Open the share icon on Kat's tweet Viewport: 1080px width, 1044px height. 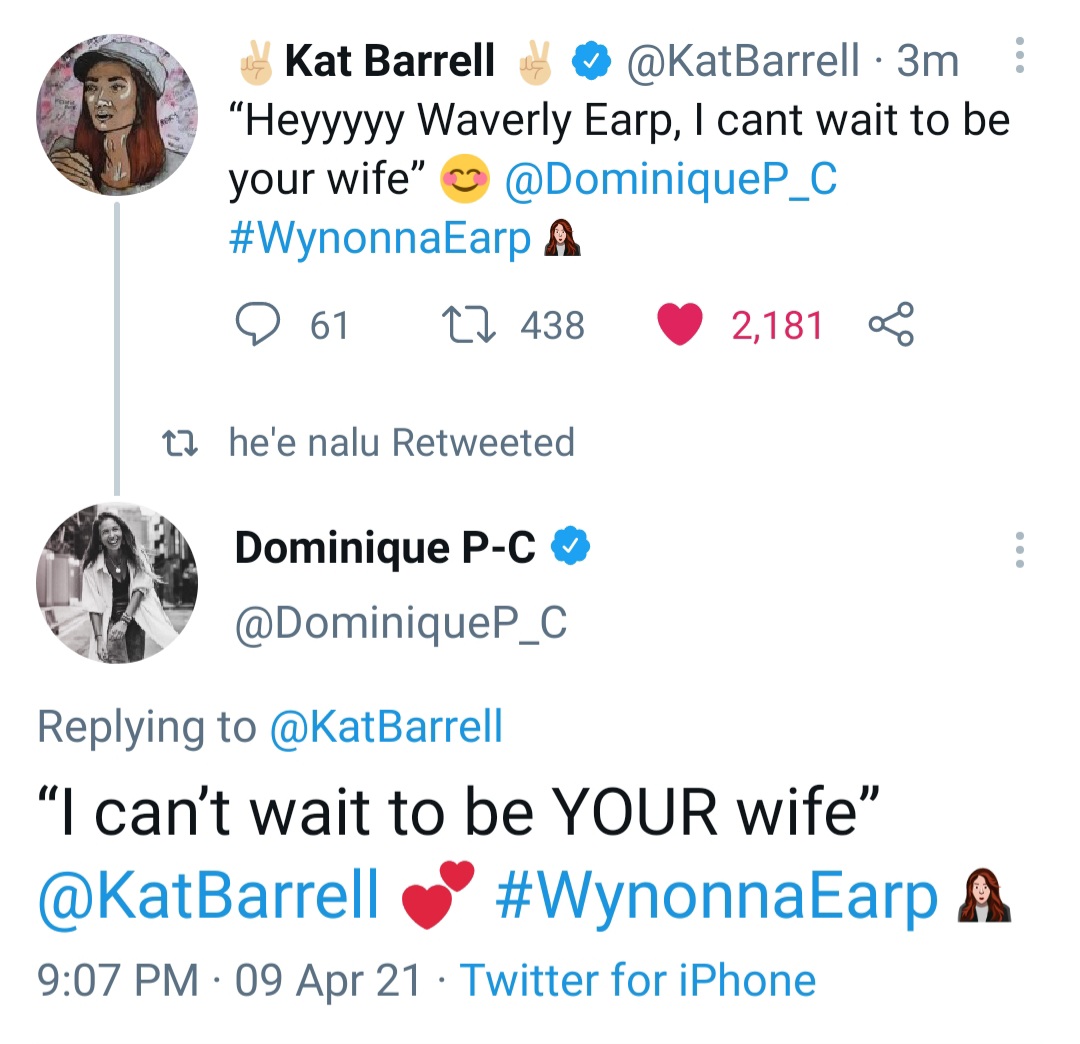[x=891, y=324]
